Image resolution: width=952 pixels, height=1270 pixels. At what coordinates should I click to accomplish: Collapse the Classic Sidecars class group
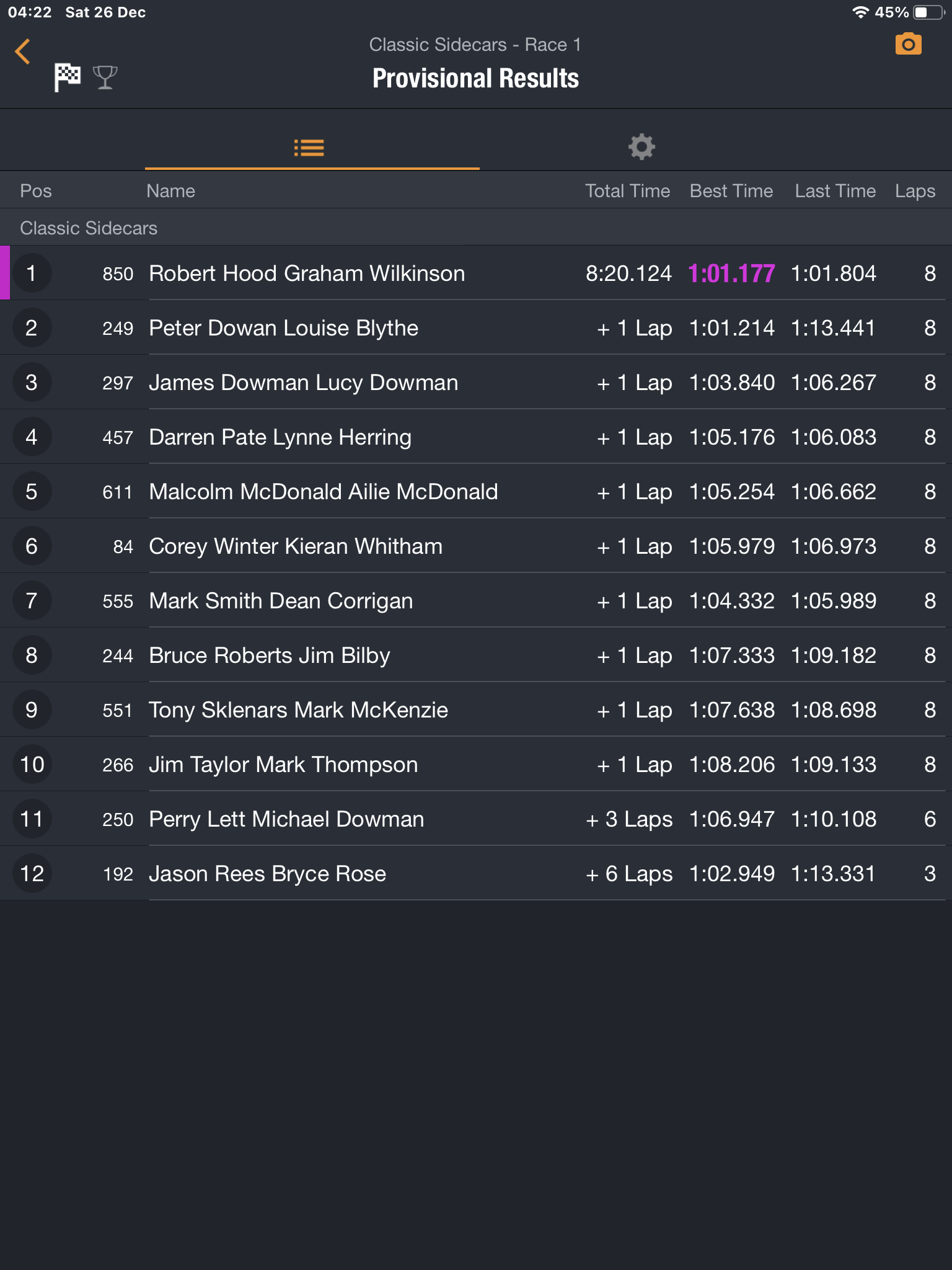(x=89, y=228)
